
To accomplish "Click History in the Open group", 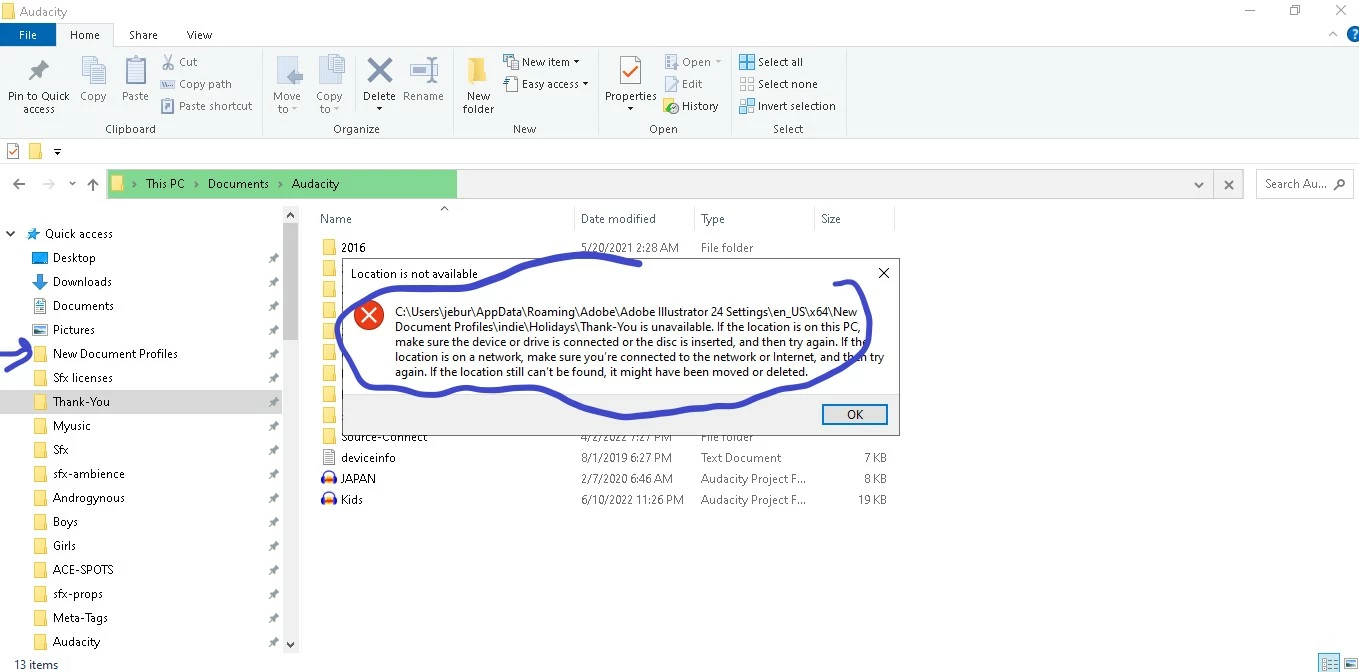I will pos(691,106).
